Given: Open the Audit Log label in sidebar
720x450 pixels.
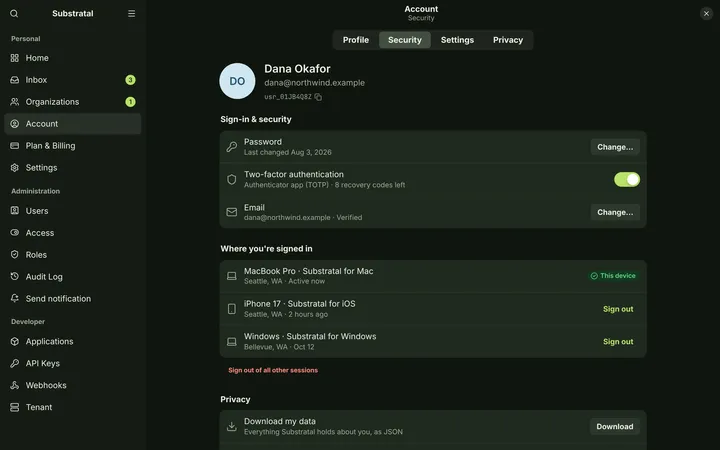Looking at the screenshot, I should pyautogui.click(x=44, y=276).
